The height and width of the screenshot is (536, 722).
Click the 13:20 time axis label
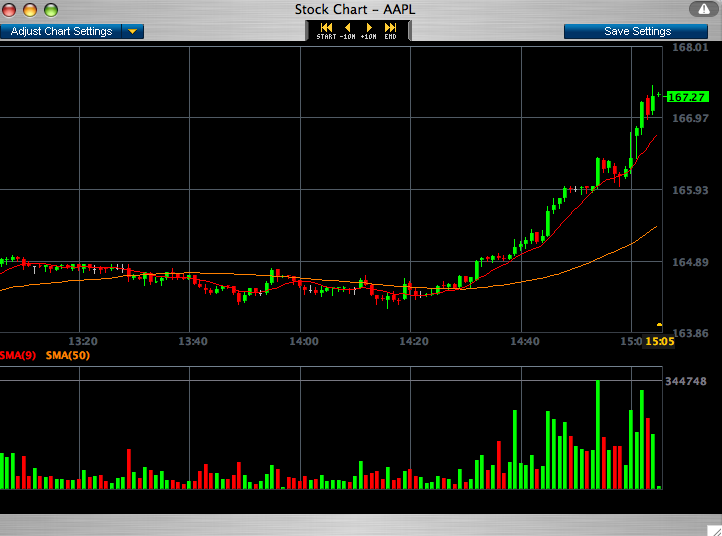click(83, 341)
